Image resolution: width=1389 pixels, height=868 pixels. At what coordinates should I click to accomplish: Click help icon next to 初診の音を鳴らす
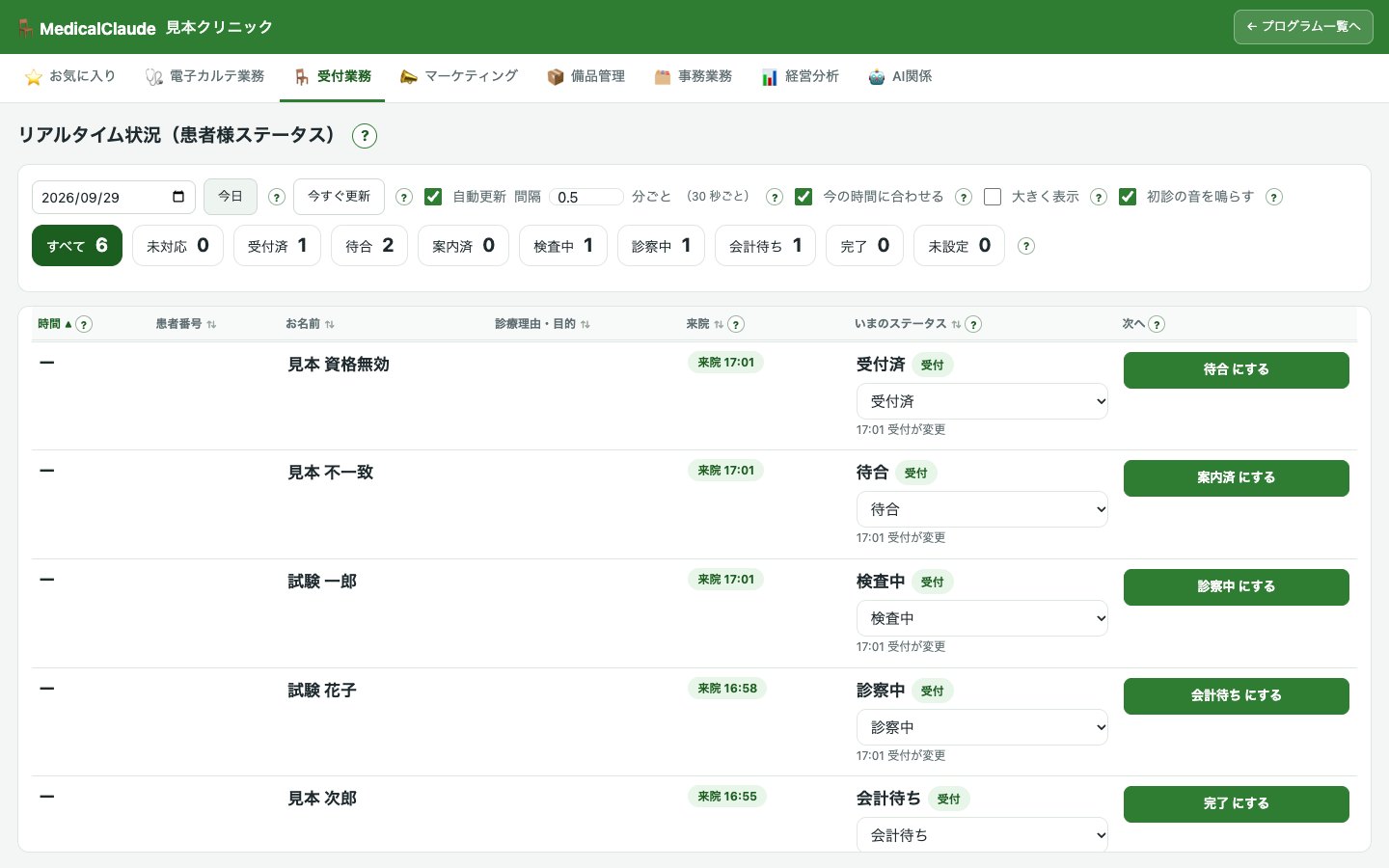click(x=1273, y=197)
